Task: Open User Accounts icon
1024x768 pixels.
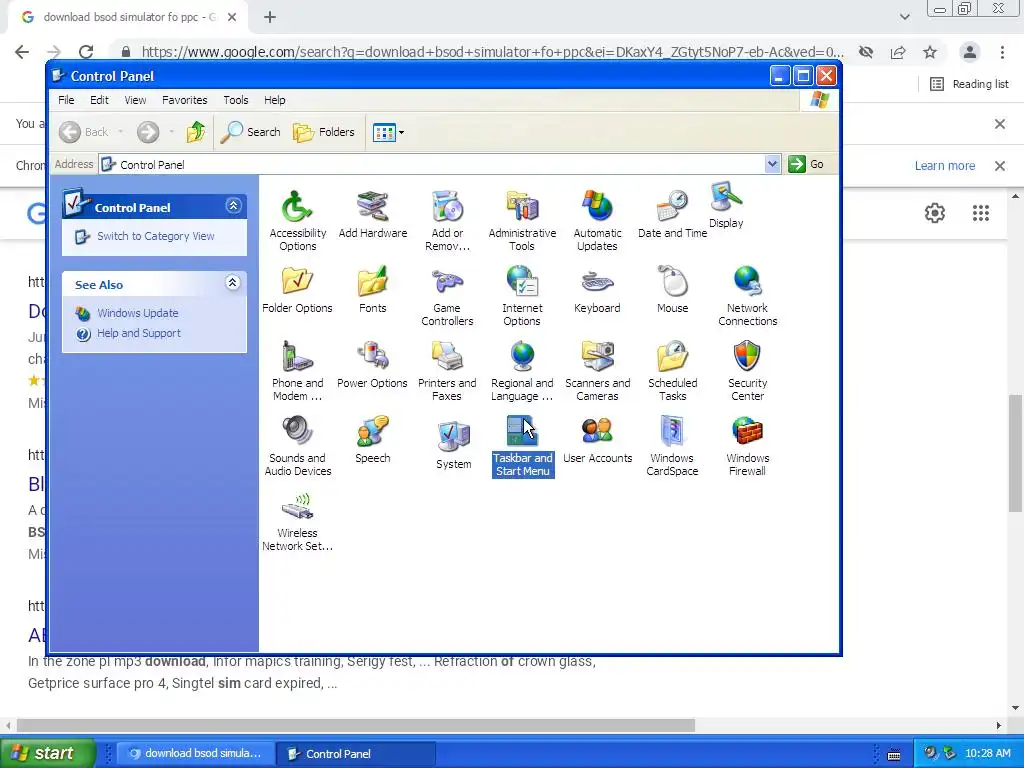Action: pos(597,440)
